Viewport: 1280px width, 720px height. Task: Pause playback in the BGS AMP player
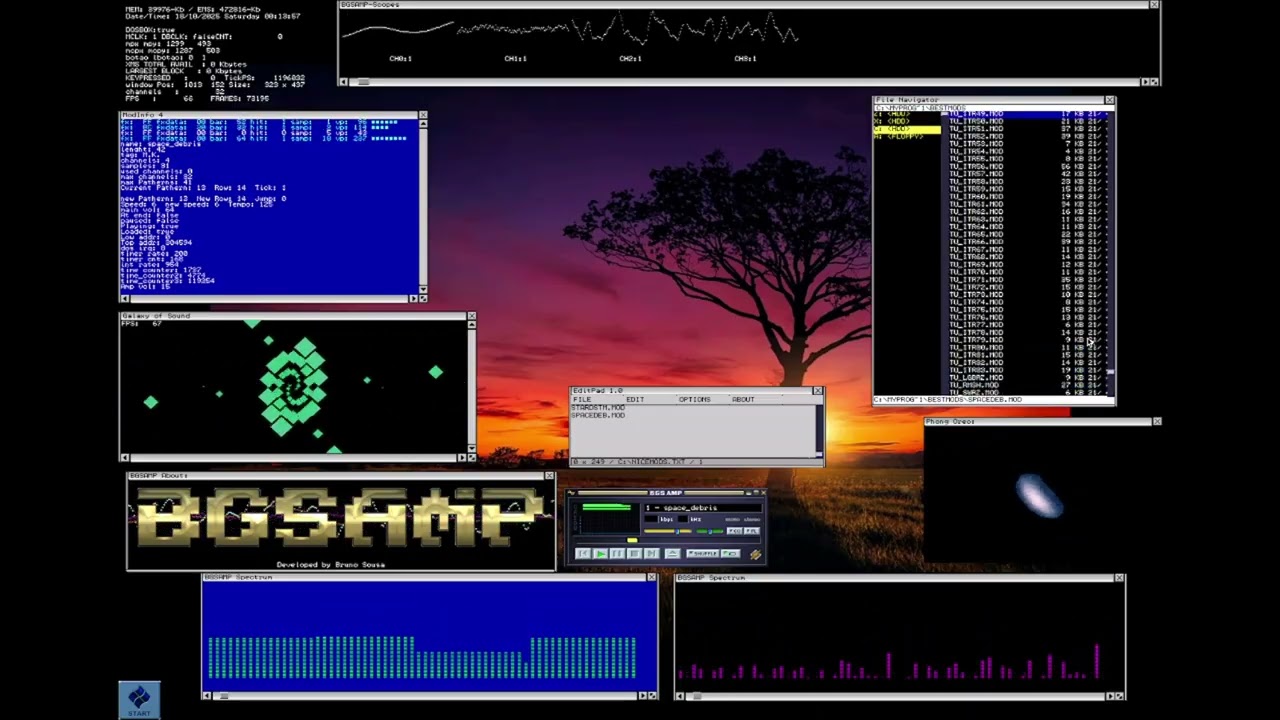click(617, 554)
